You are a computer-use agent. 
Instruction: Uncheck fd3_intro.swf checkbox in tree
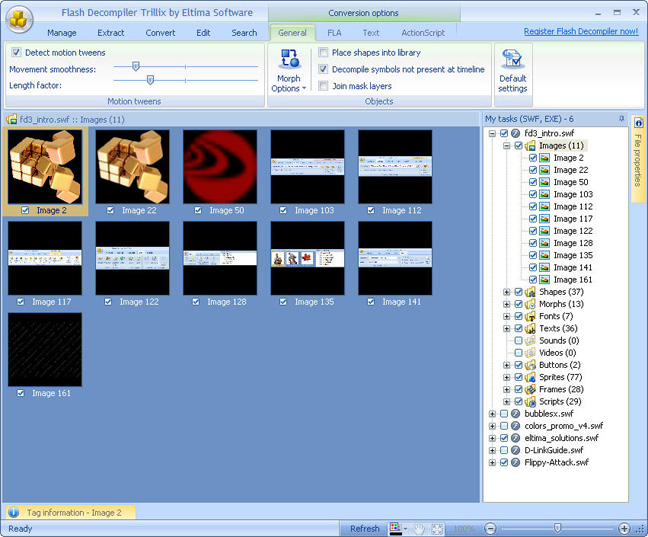(504, 133)
